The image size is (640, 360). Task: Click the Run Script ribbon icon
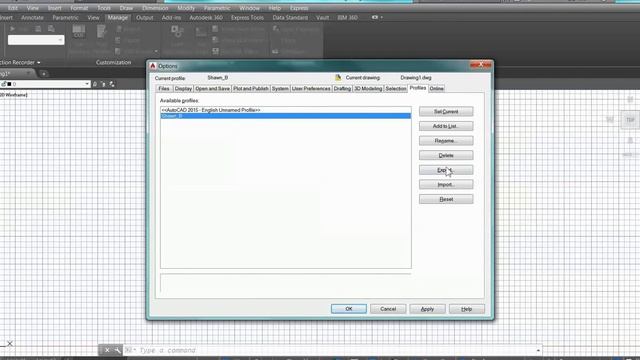(201, 33)
